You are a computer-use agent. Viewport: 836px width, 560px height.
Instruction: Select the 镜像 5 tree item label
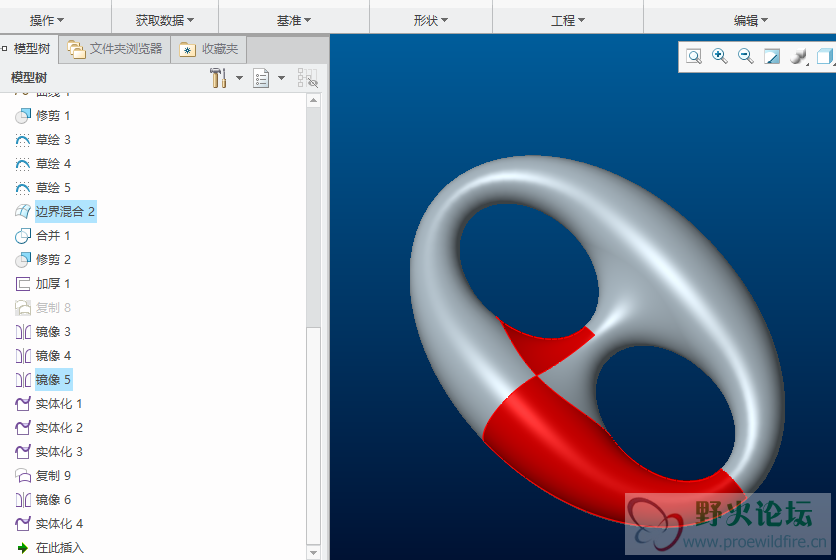pos(53,380)
